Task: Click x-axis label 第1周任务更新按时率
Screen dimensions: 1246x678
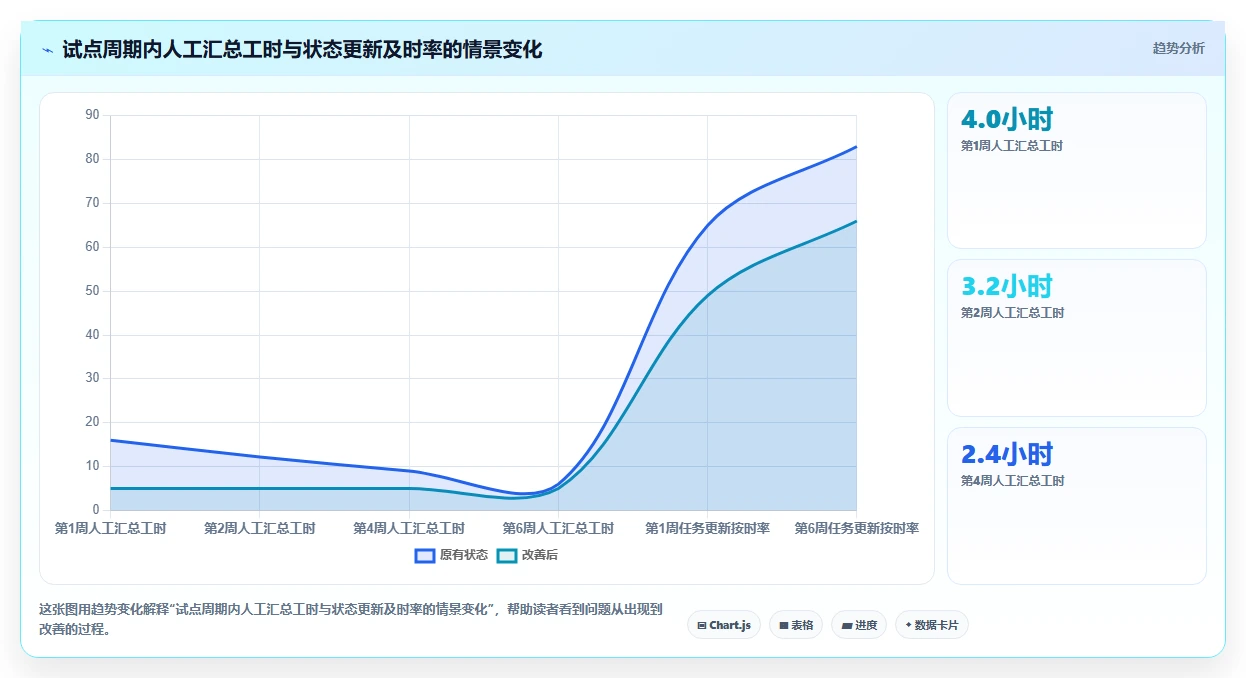Action: [x=707, y=528]
